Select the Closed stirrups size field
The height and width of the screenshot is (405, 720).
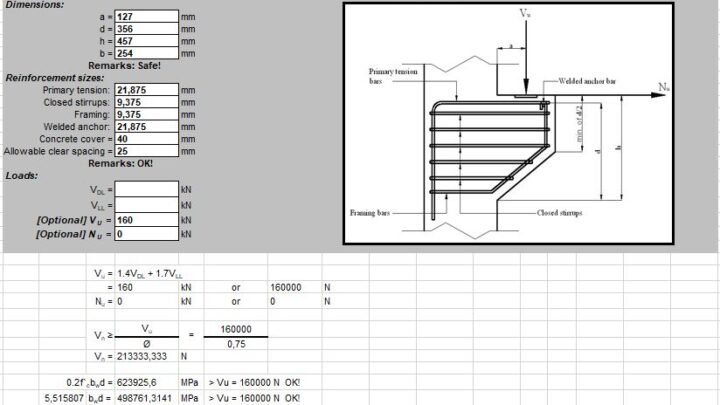146,102
